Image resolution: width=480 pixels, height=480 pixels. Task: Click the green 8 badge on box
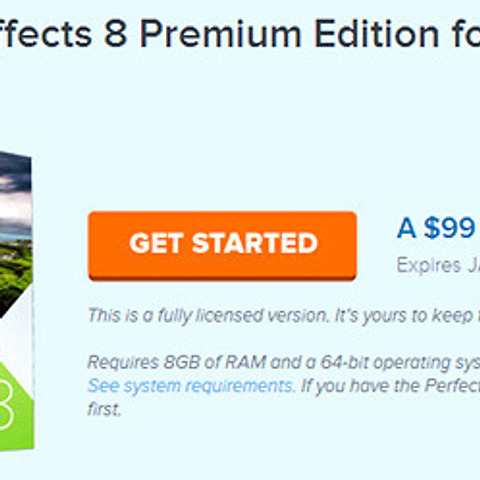pyautogui.click(x=16, y=405)
